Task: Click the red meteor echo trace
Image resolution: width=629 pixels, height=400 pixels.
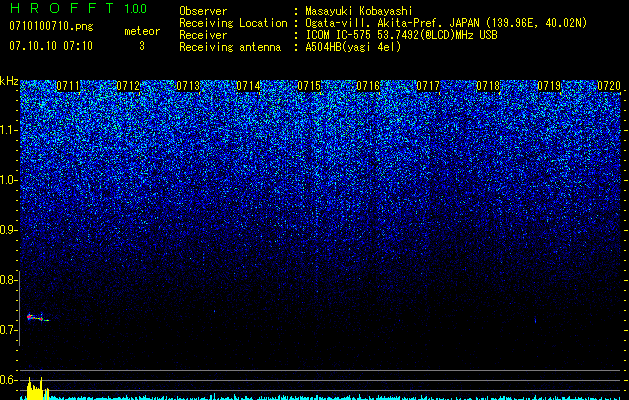Action: pyautogui.click(x=37, y=318)
